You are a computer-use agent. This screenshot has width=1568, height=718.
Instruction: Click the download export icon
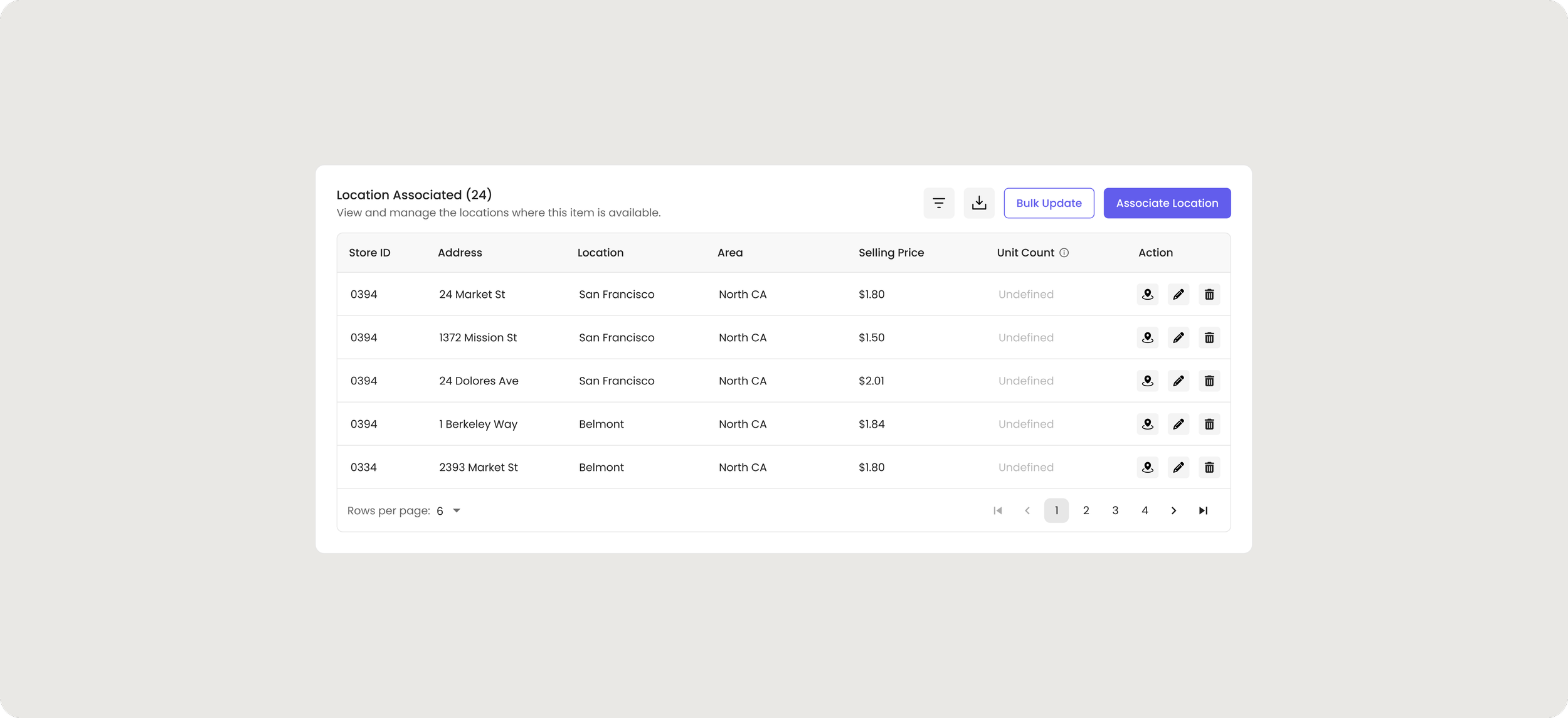pyautogui.click(x=978, y=203)
